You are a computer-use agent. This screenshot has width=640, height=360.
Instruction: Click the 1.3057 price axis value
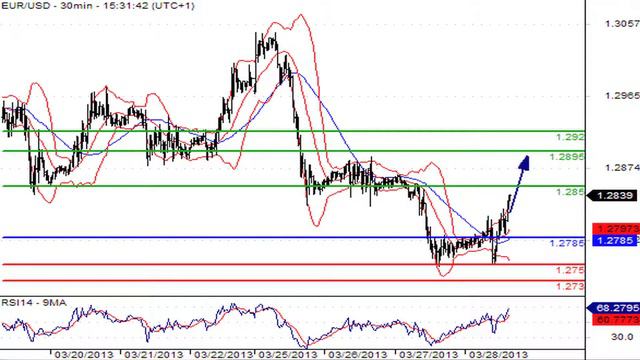tap(622, 24)
